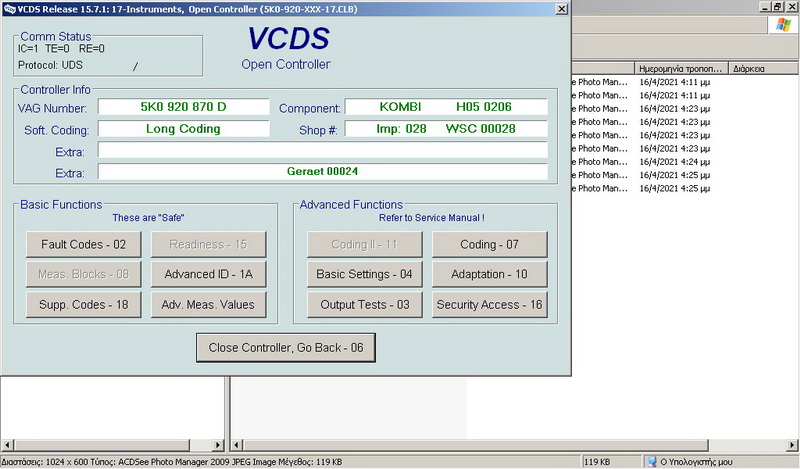Close the ACDSee background window
Viewport: 800px width, 469px height.
(791, 7)
